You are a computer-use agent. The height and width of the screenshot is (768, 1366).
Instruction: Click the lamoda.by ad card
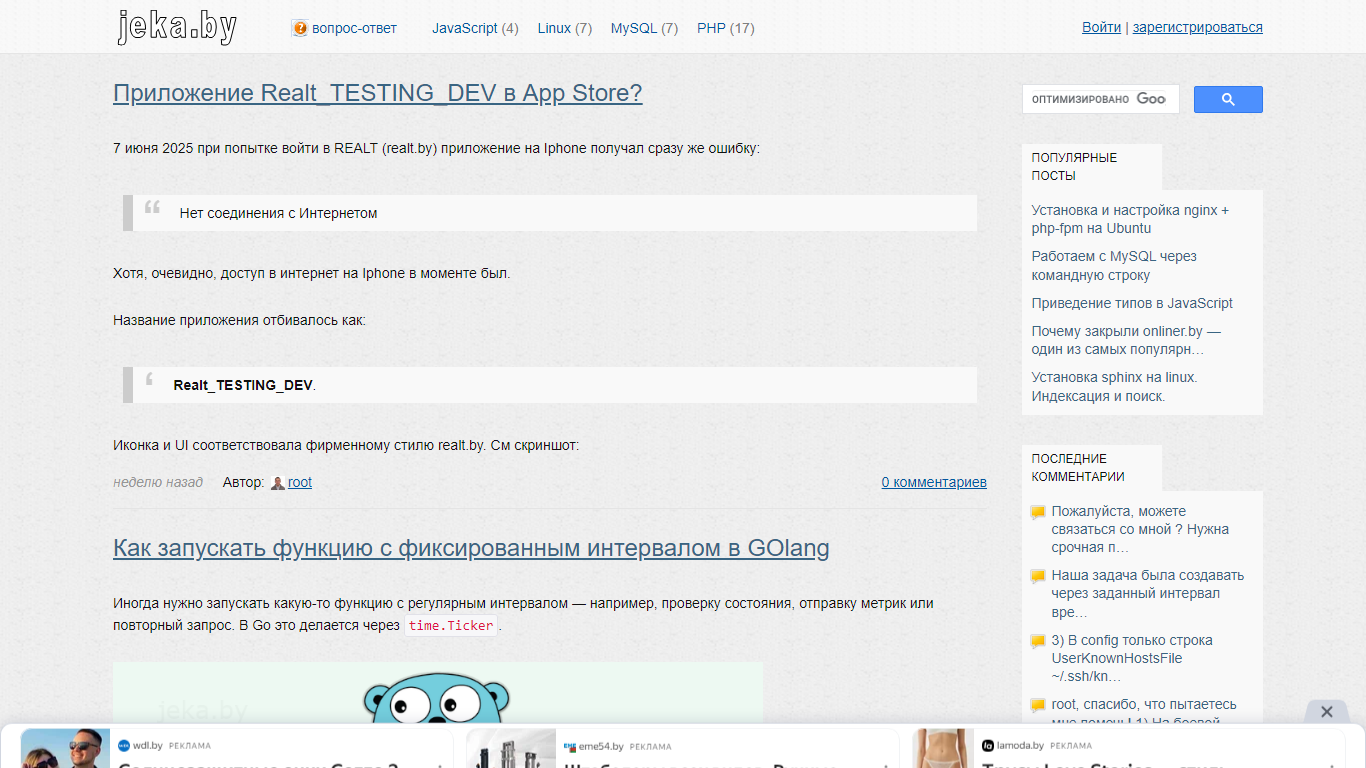click(x=1128, y=748)
